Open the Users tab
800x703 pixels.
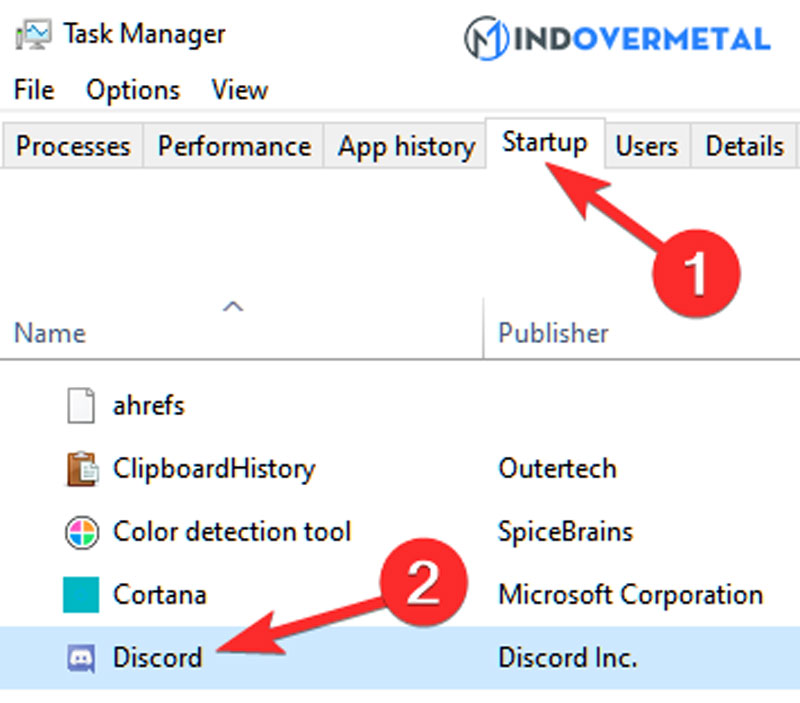[647, 146]
